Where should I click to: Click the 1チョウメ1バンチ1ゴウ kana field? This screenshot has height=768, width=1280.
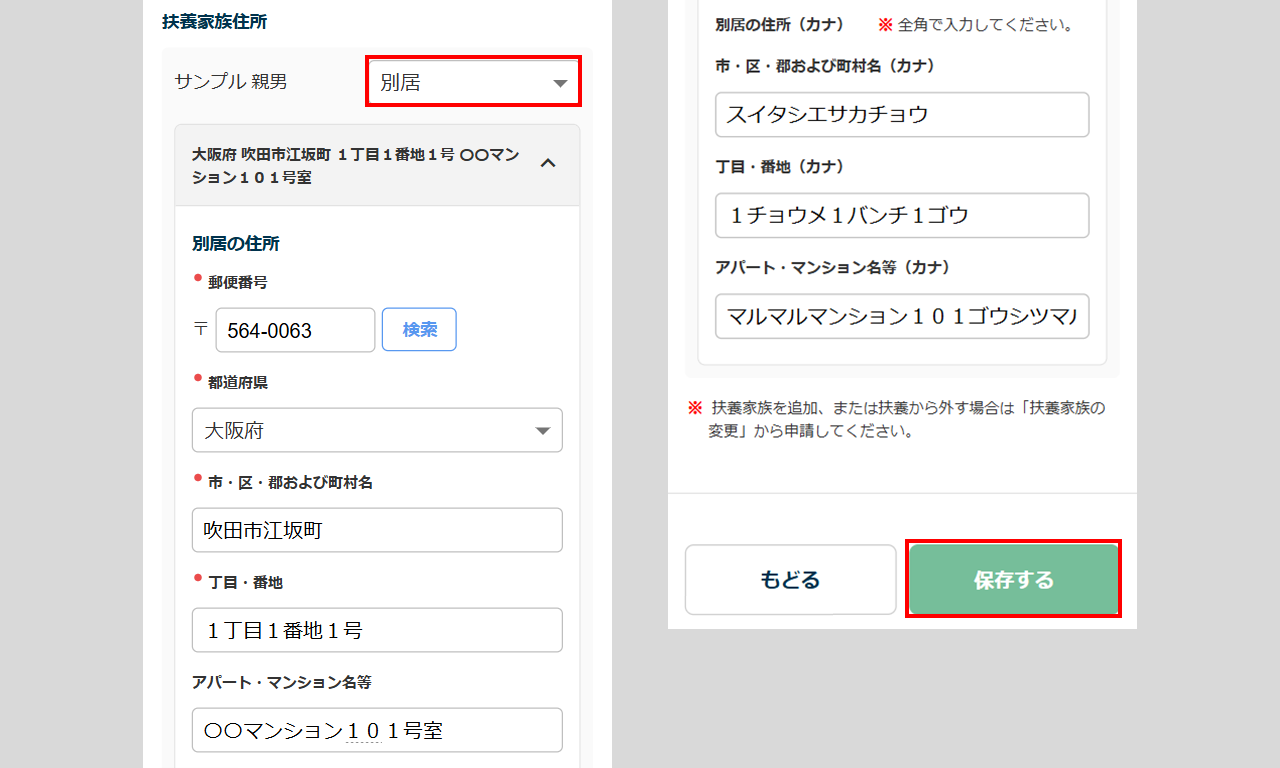pos(901,216)
